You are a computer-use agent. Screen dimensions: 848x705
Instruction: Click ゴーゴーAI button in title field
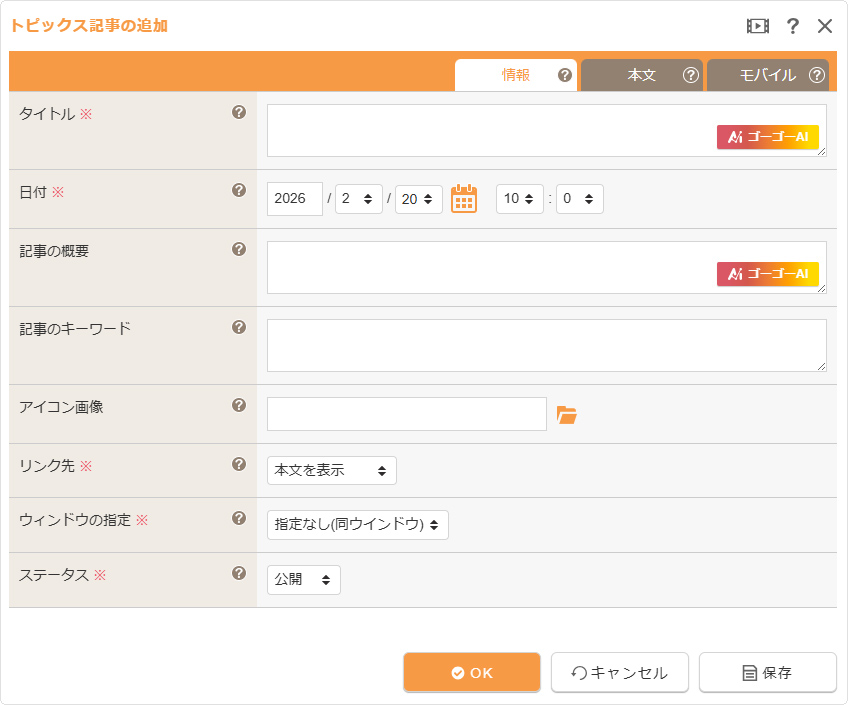(767, 137)
